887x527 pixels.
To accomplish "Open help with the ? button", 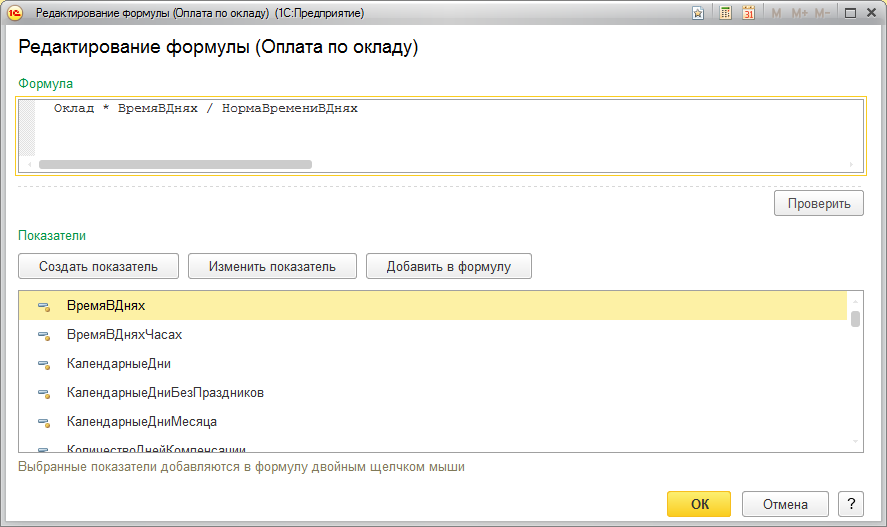I will click(x=851, y=504).
